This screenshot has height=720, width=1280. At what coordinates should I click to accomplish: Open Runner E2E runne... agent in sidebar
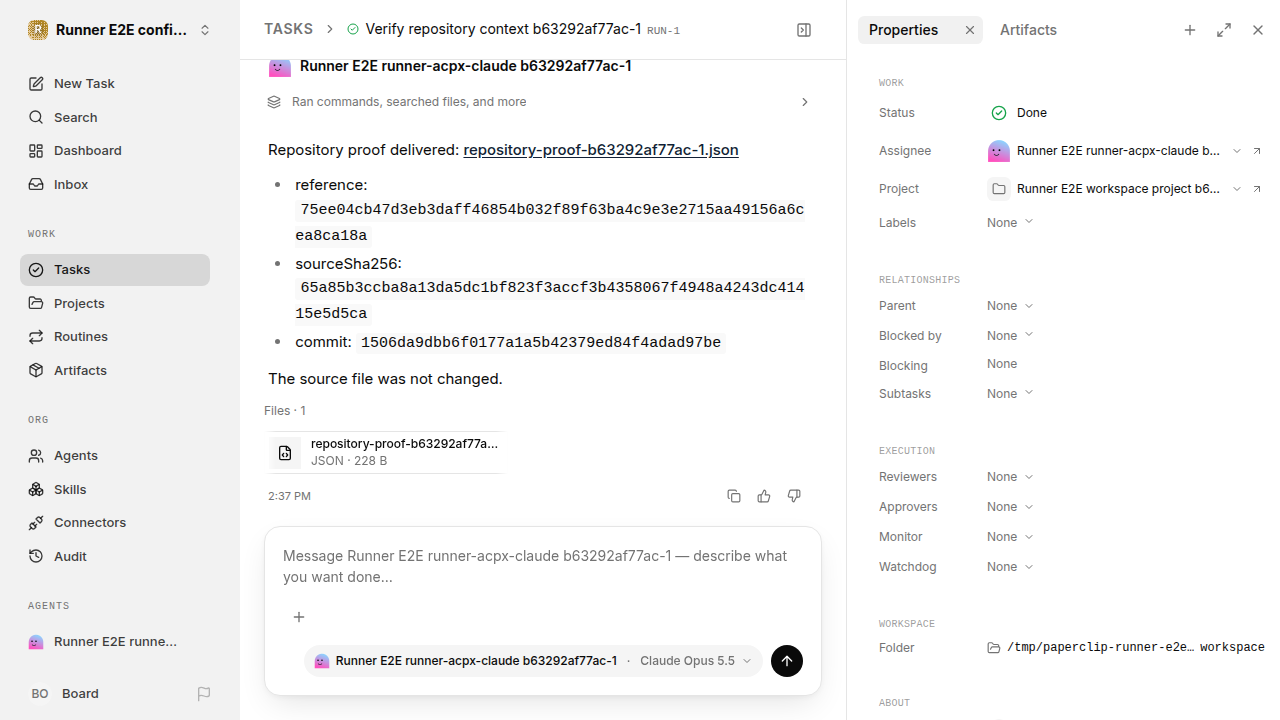tap(115, 641)
